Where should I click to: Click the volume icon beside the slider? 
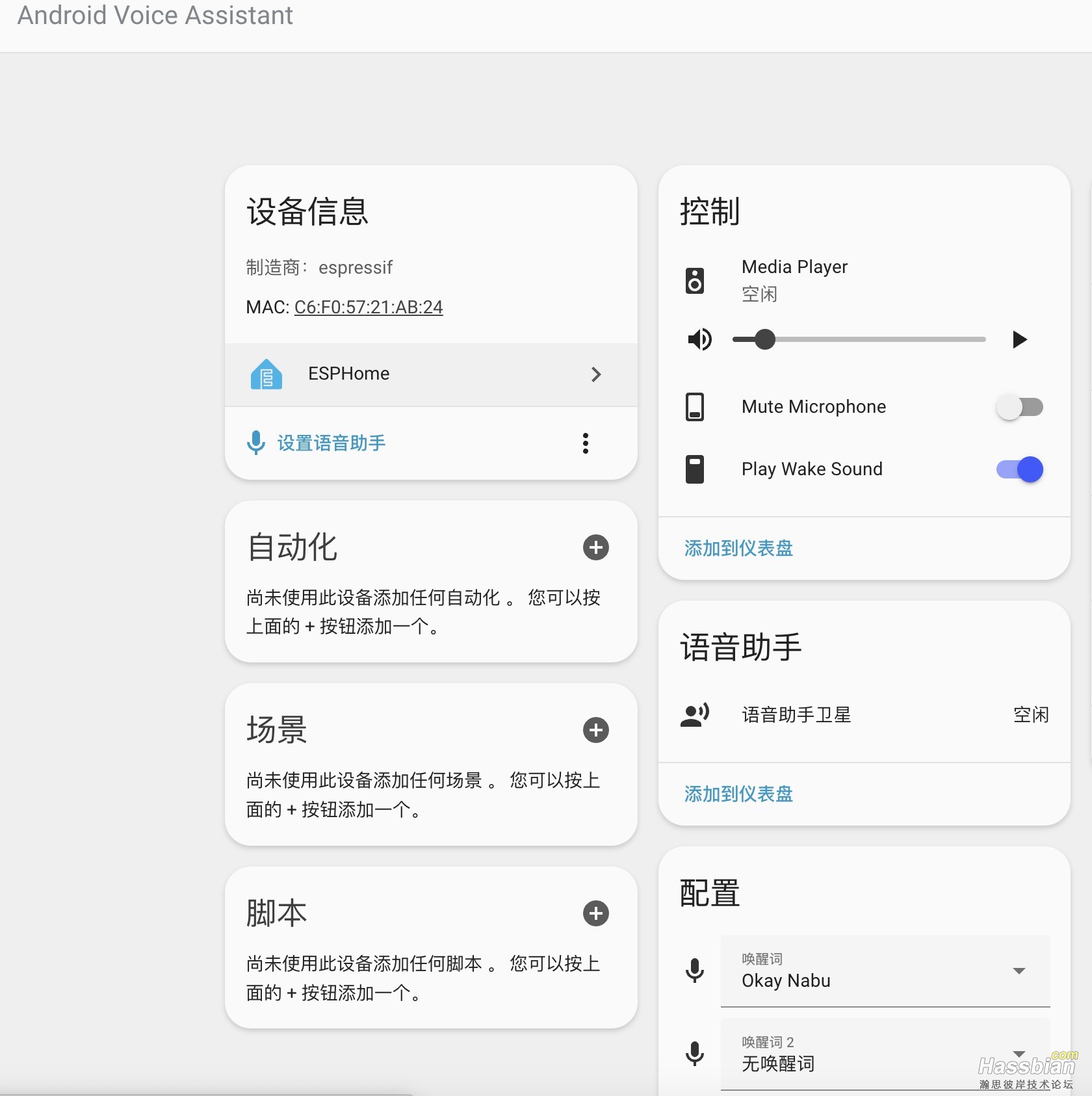[700, 339]
